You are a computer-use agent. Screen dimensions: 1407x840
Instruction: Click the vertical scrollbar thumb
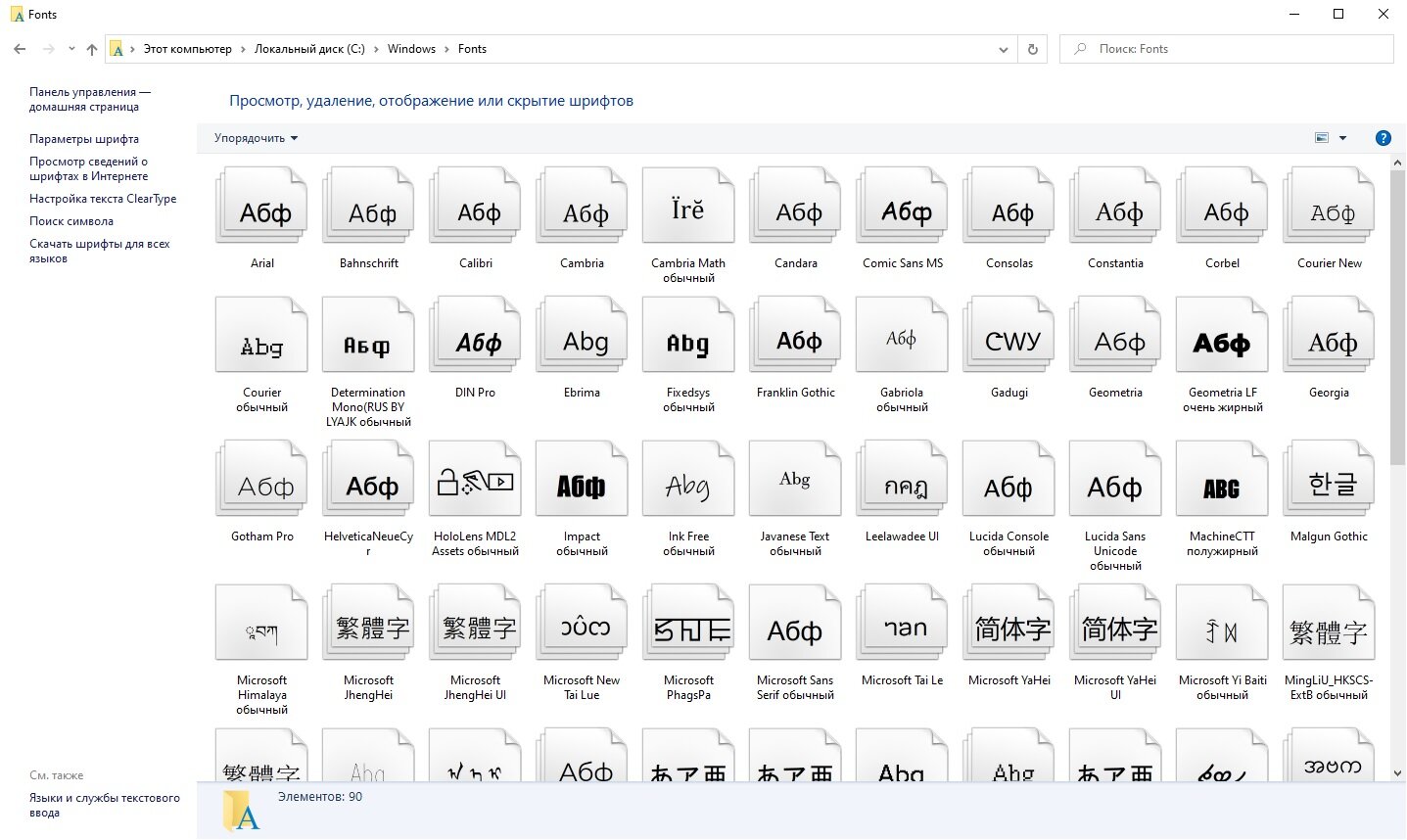pos(1397,318)
